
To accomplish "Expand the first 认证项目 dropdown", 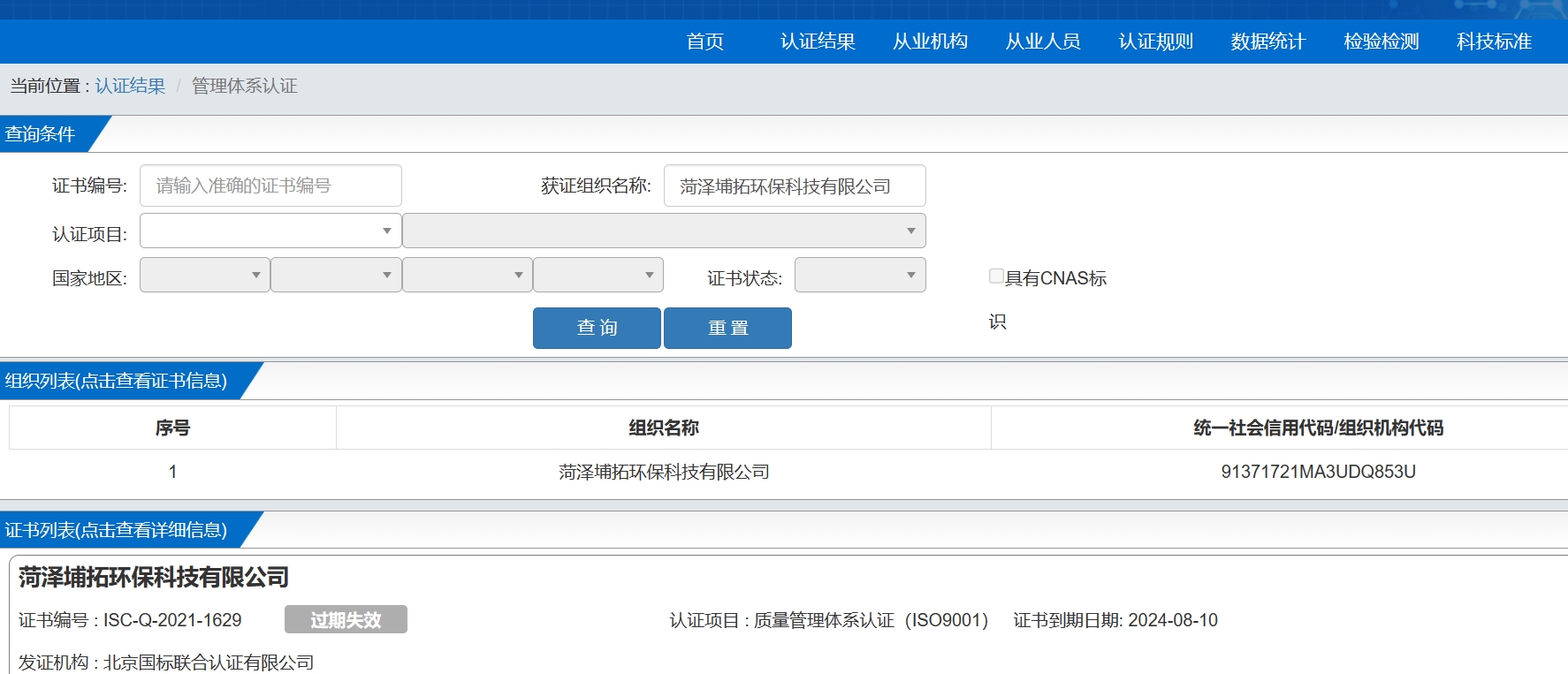I will [x=270, y=231].
